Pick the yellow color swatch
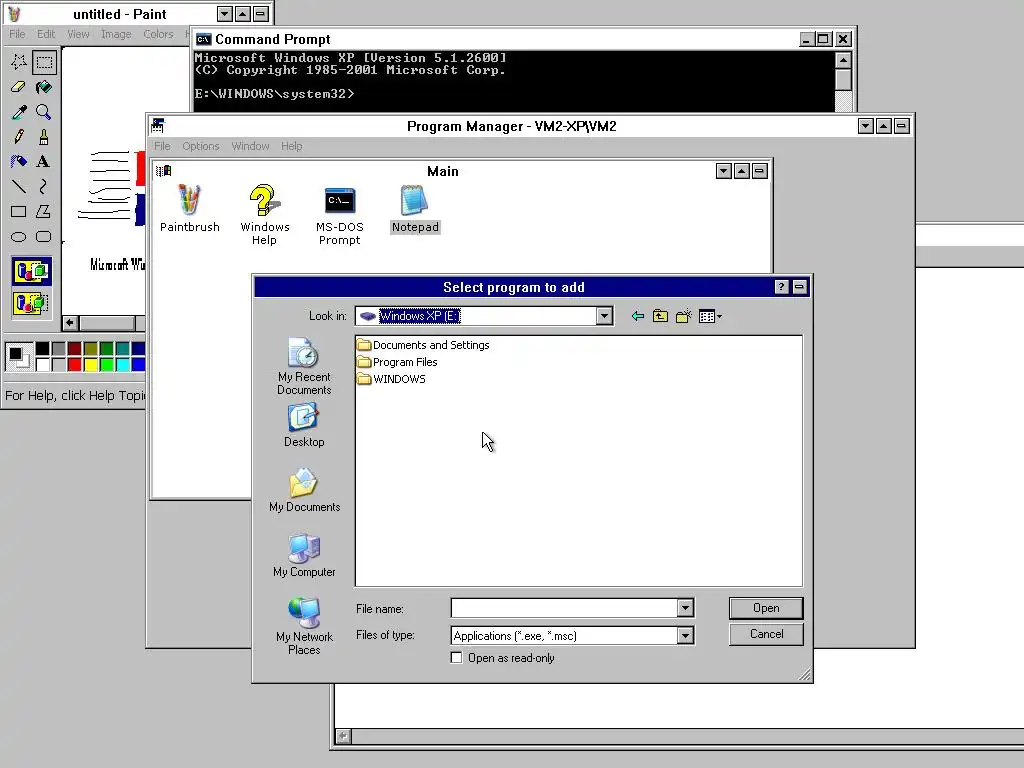Viewport: 1024px width, 768px height. pos(90,364)
